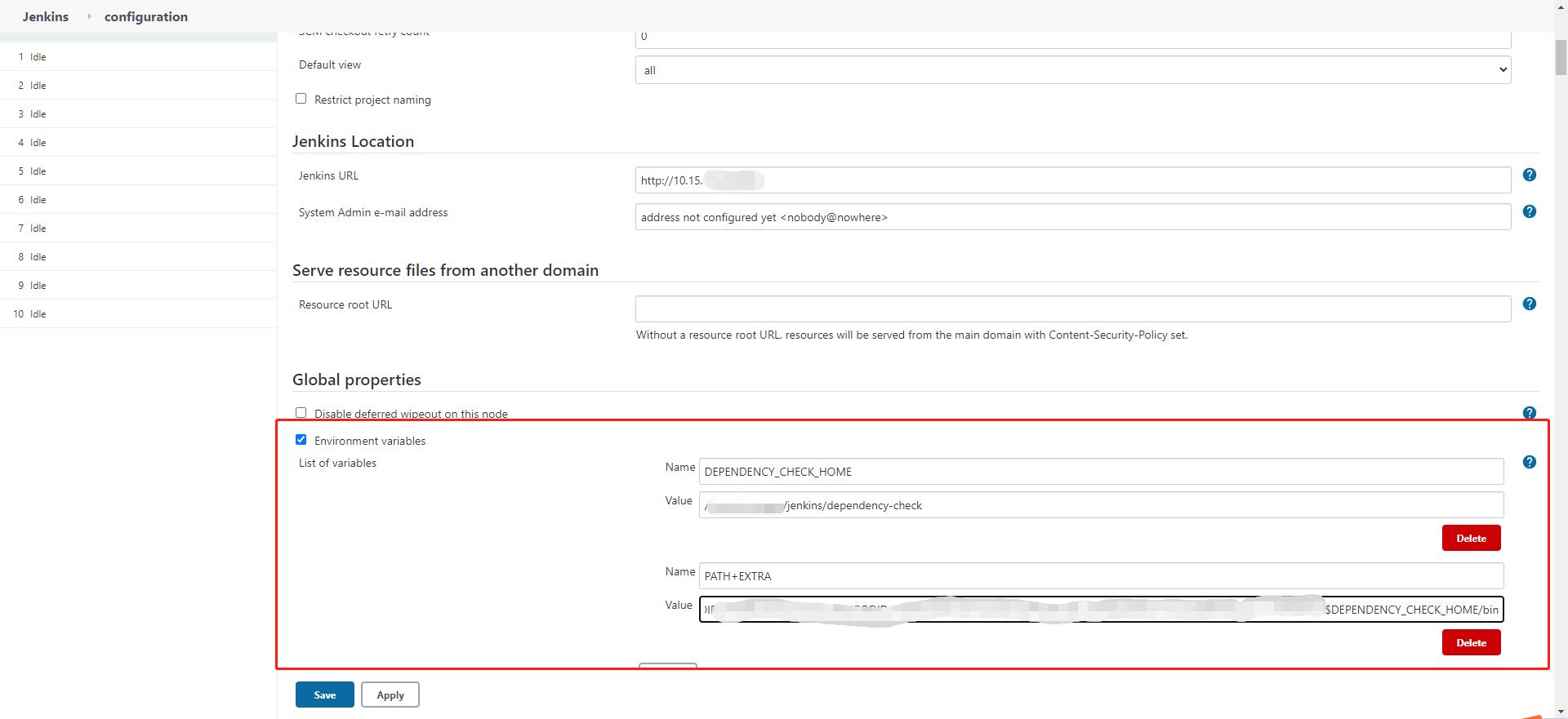Open help for System Admin e-mail address
1568x719 pixels.
[x=1529, y=211]
